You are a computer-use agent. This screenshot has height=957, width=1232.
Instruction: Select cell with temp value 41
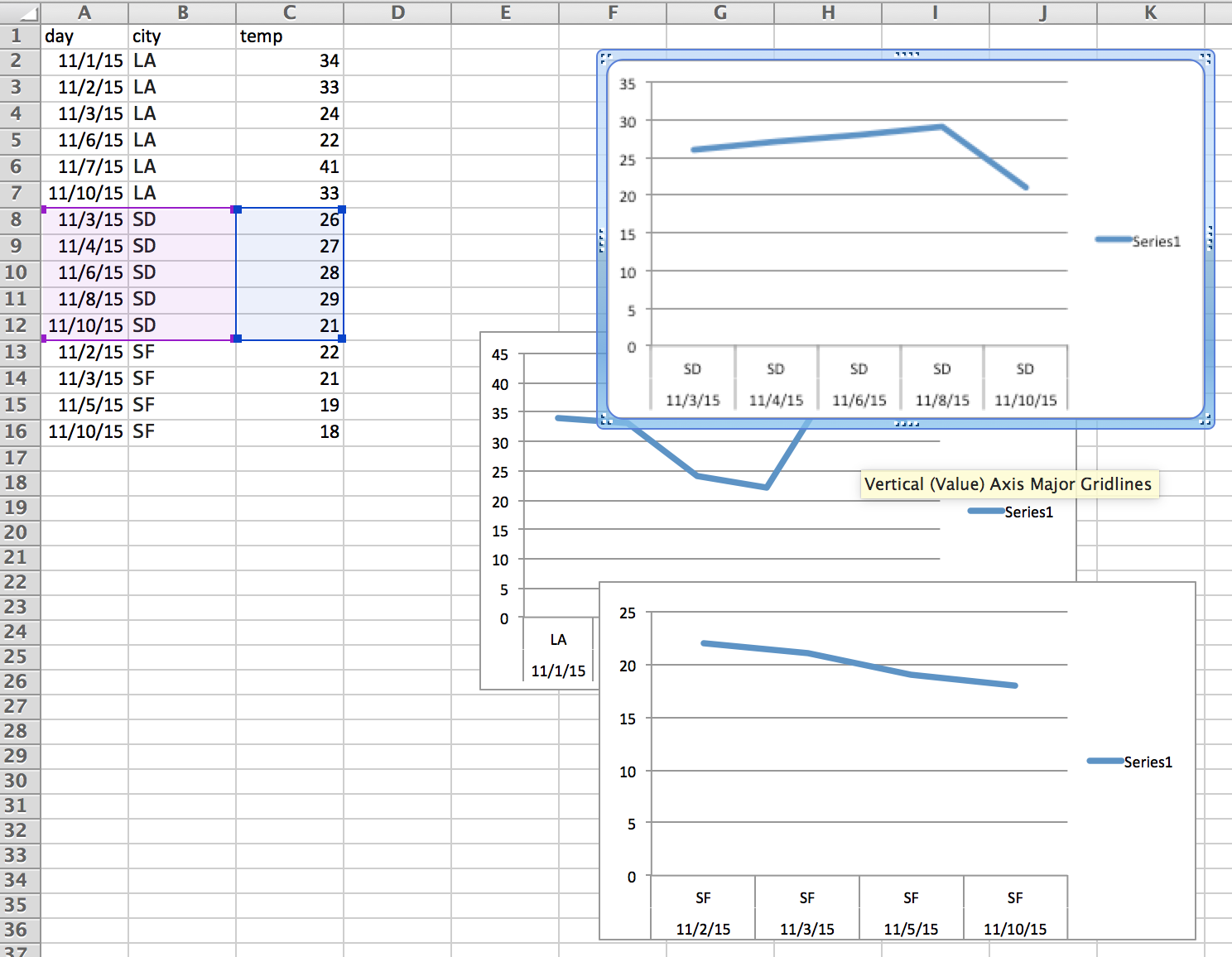290,167
